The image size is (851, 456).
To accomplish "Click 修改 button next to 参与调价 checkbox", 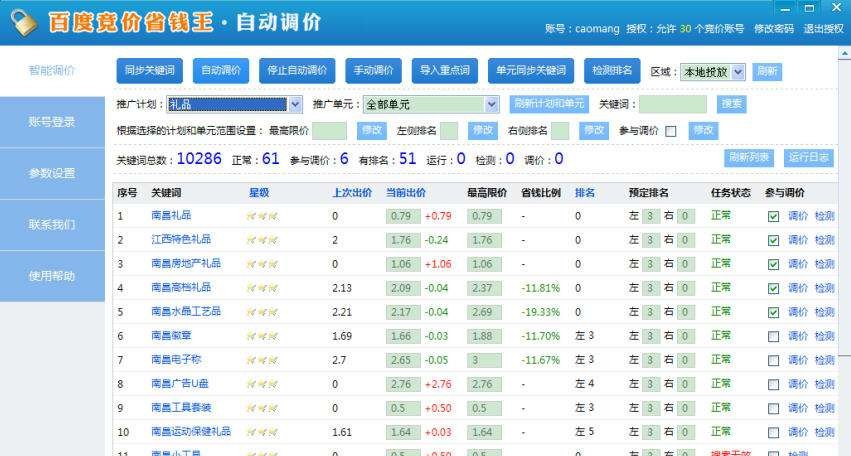I will (x=703, y=130).
